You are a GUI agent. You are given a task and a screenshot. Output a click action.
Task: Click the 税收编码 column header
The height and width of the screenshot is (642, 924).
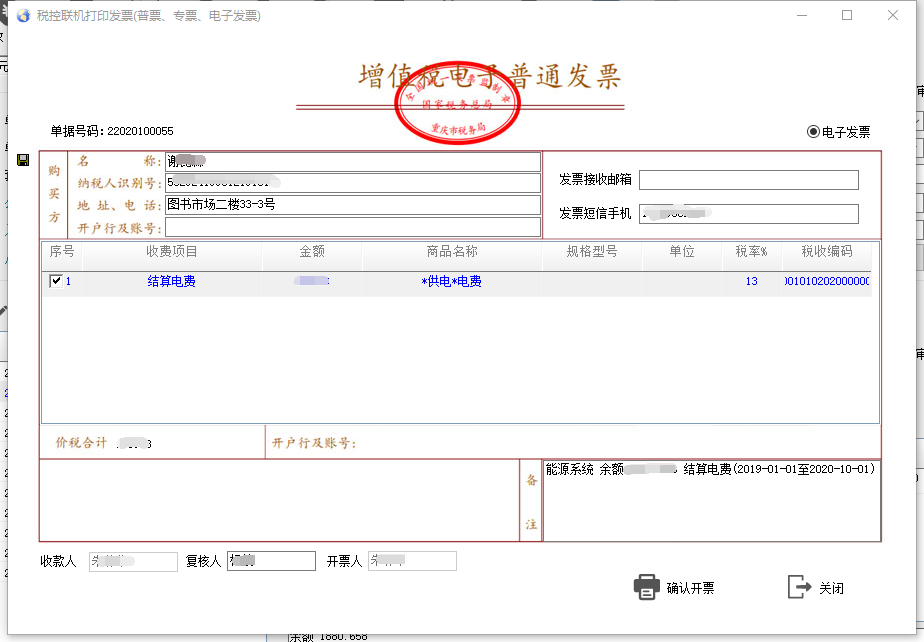(x=827, y=252)
